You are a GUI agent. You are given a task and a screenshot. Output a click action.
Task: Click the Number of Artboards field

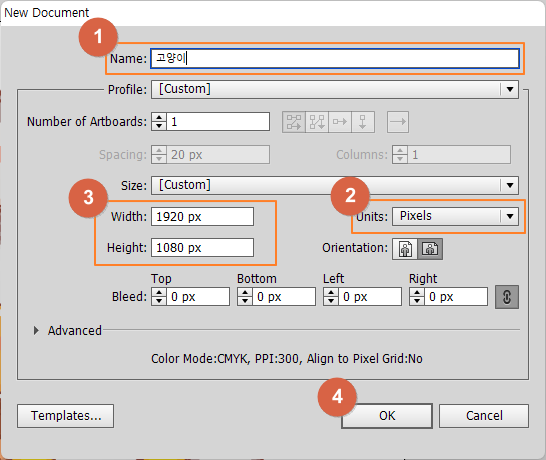(218, 122)
